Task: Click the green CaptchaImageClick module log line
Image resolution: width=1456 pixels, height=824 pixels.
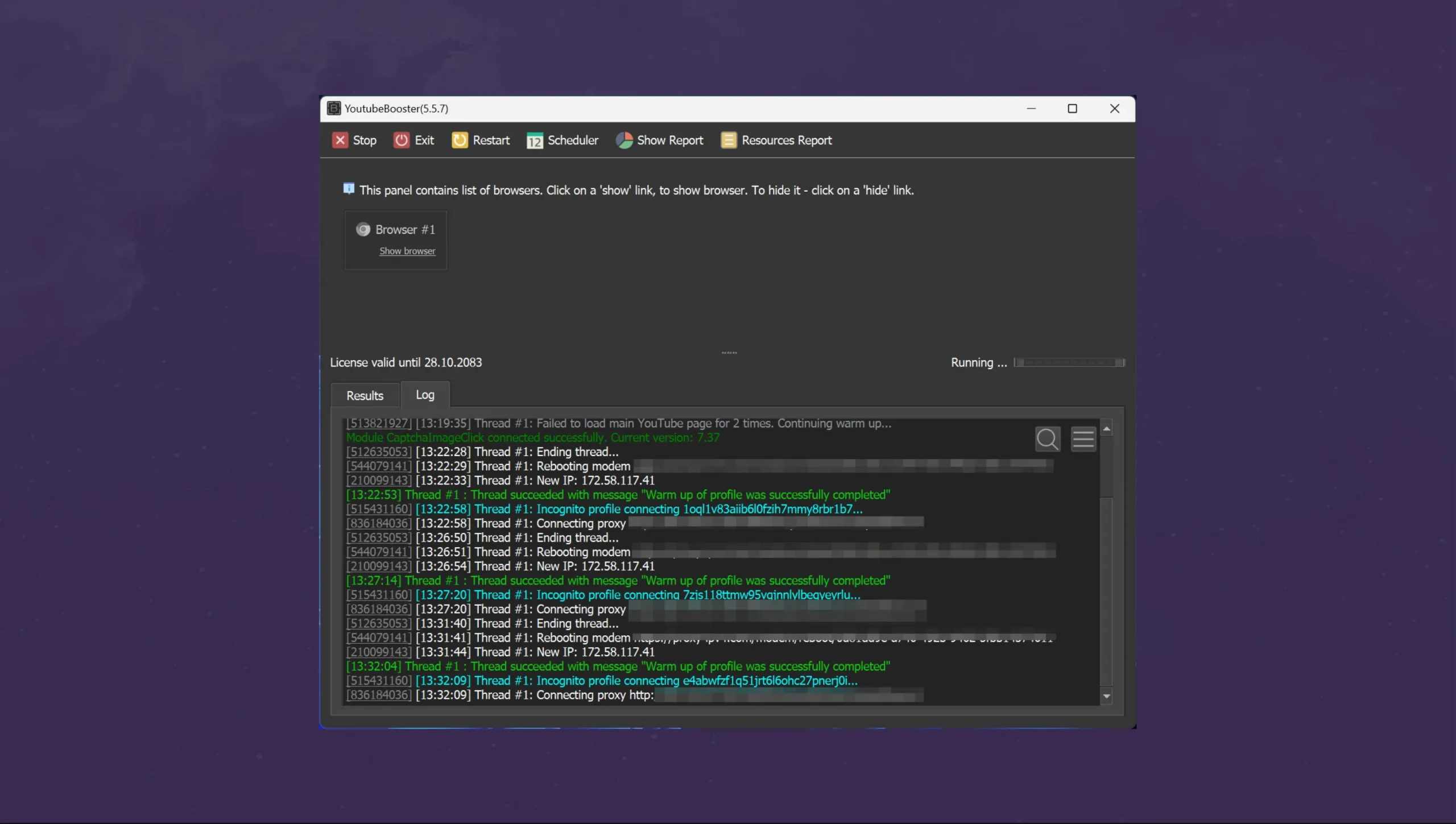Action: pos(533,438)
